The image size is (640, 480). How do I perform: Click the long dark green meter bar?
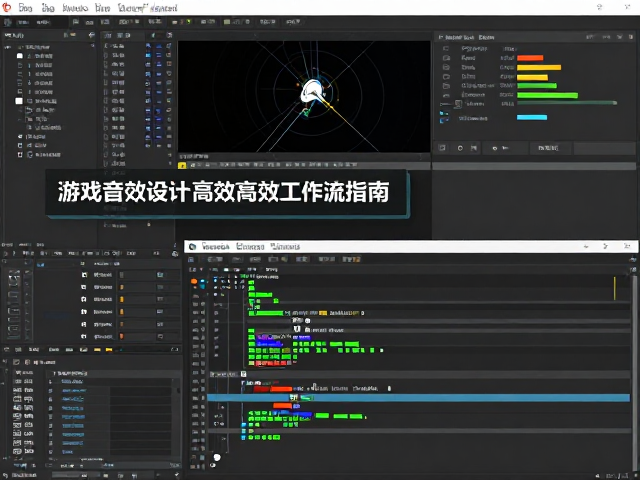click(567, 103)
